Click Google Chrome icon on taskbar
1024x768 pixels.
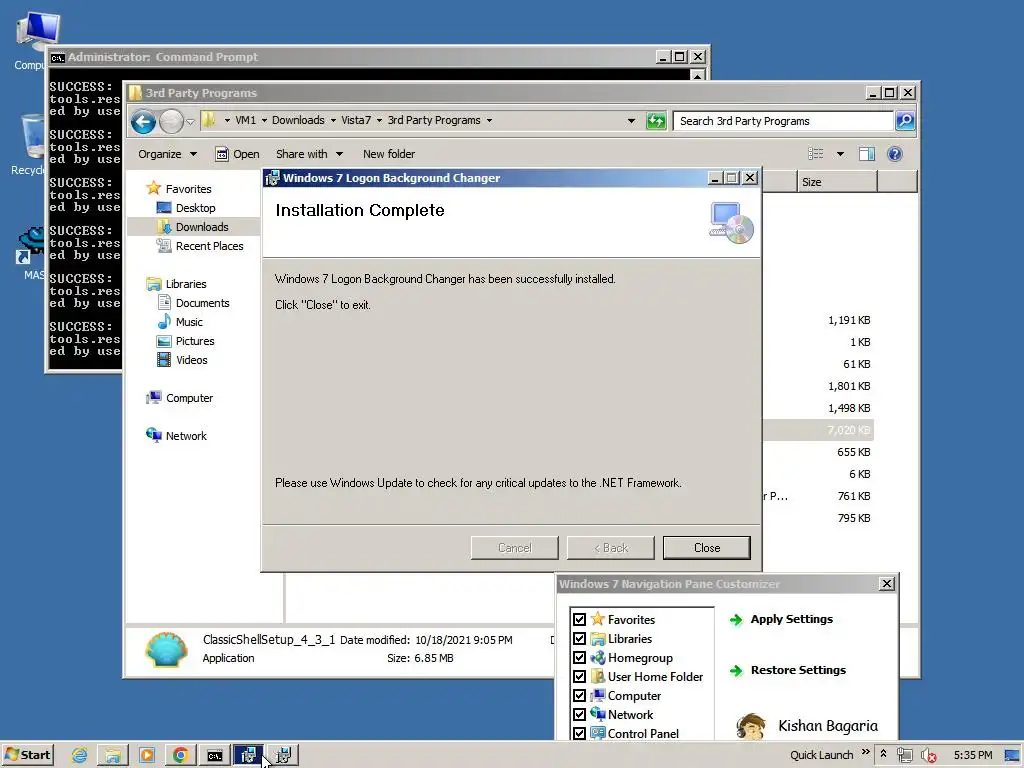tap(180, 756)
